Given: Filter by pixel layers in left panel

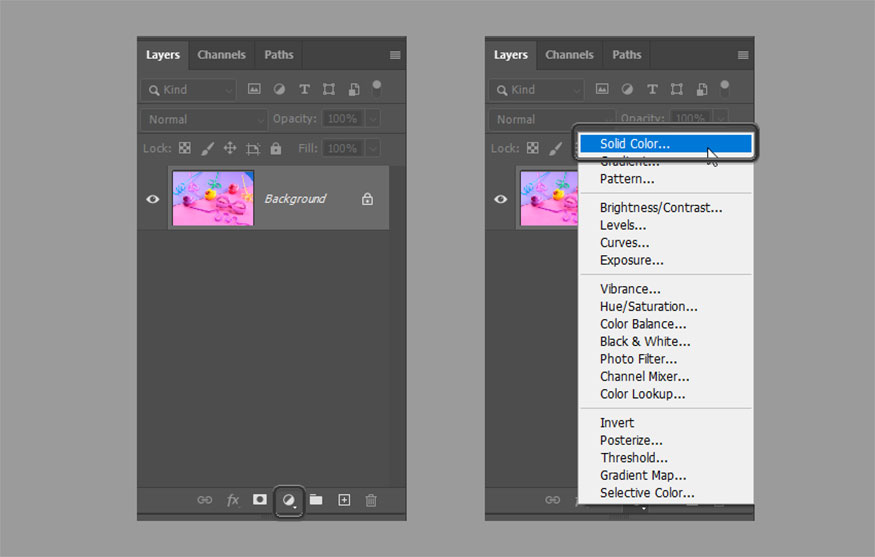Looking at the screenshot, I should coord(254,89).
